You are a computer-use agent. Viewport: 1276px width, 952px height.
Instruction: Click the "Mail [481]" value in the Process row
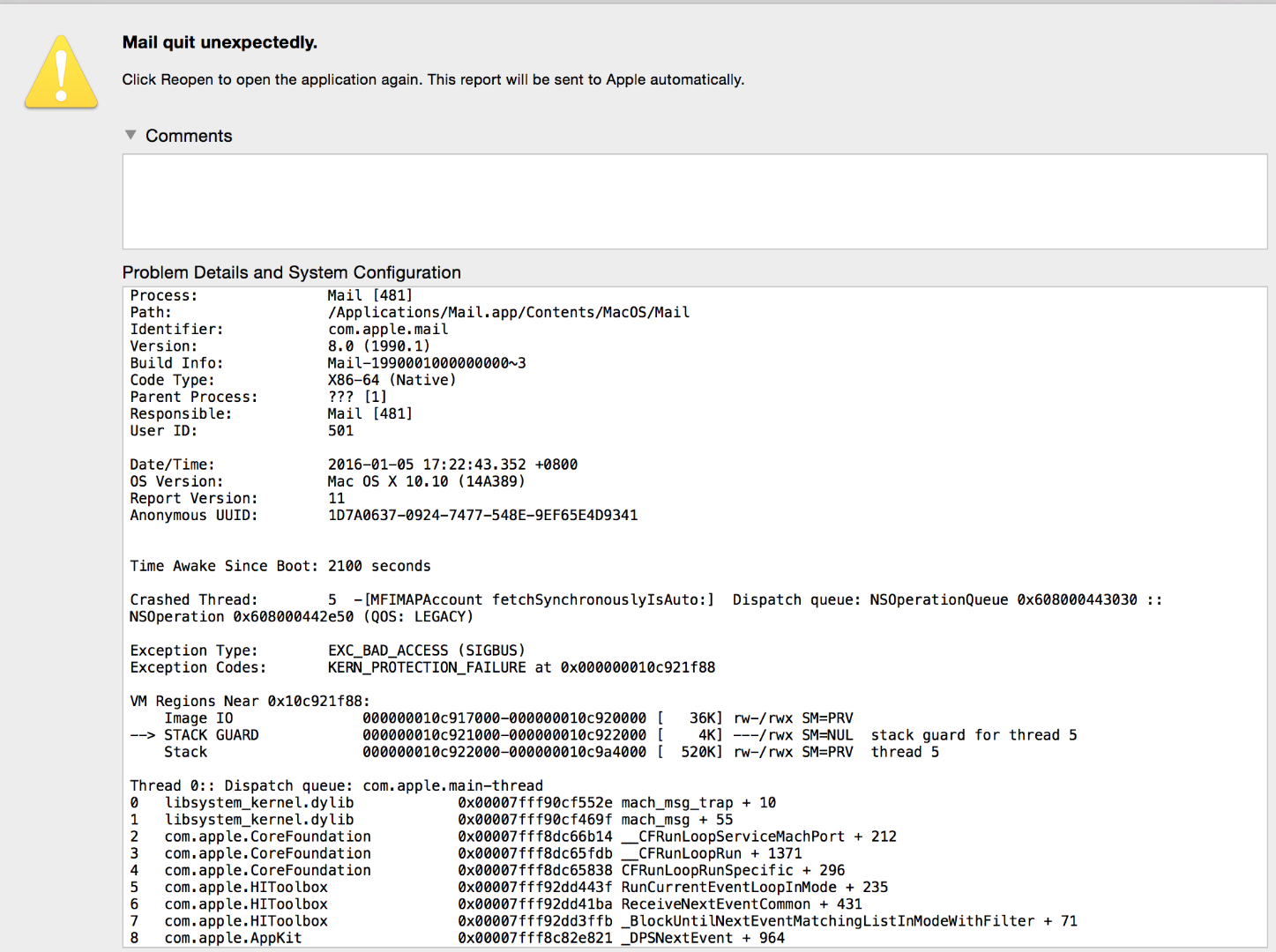[370, 295]
